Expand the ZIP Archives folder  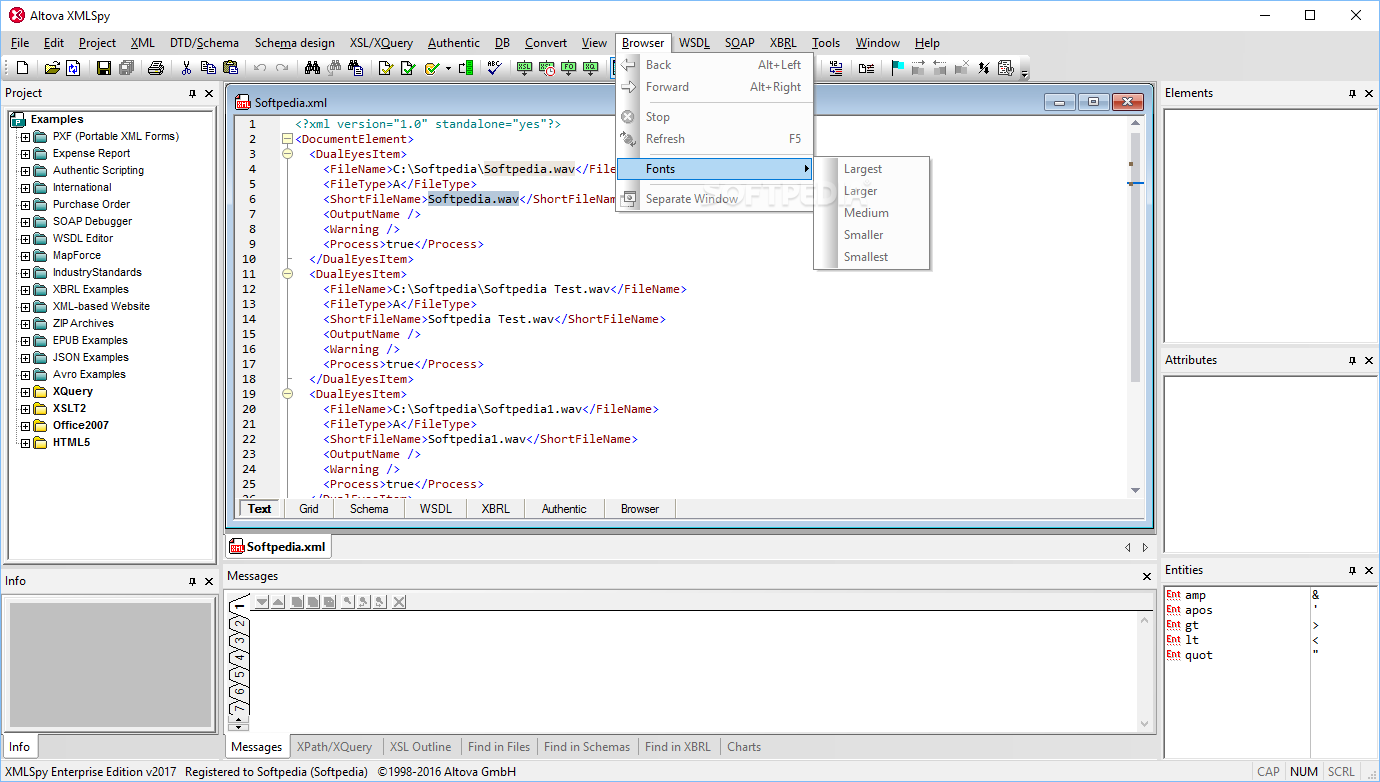(x=25, y=324)
